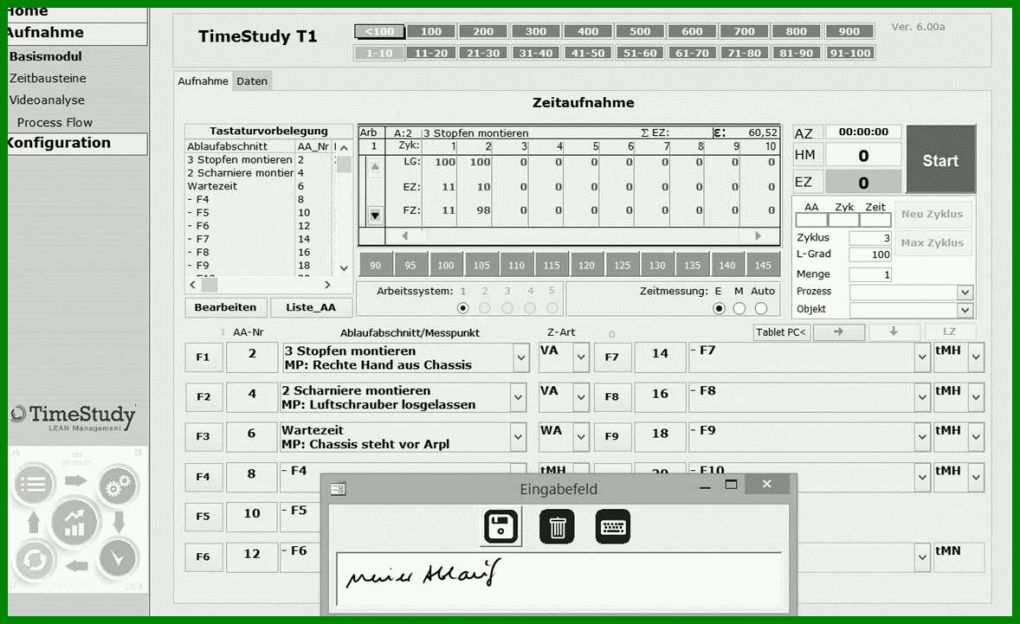Open the tMH dropdown in the F9 row
This screenshot has height=624, width=1020.
point(976,437)
